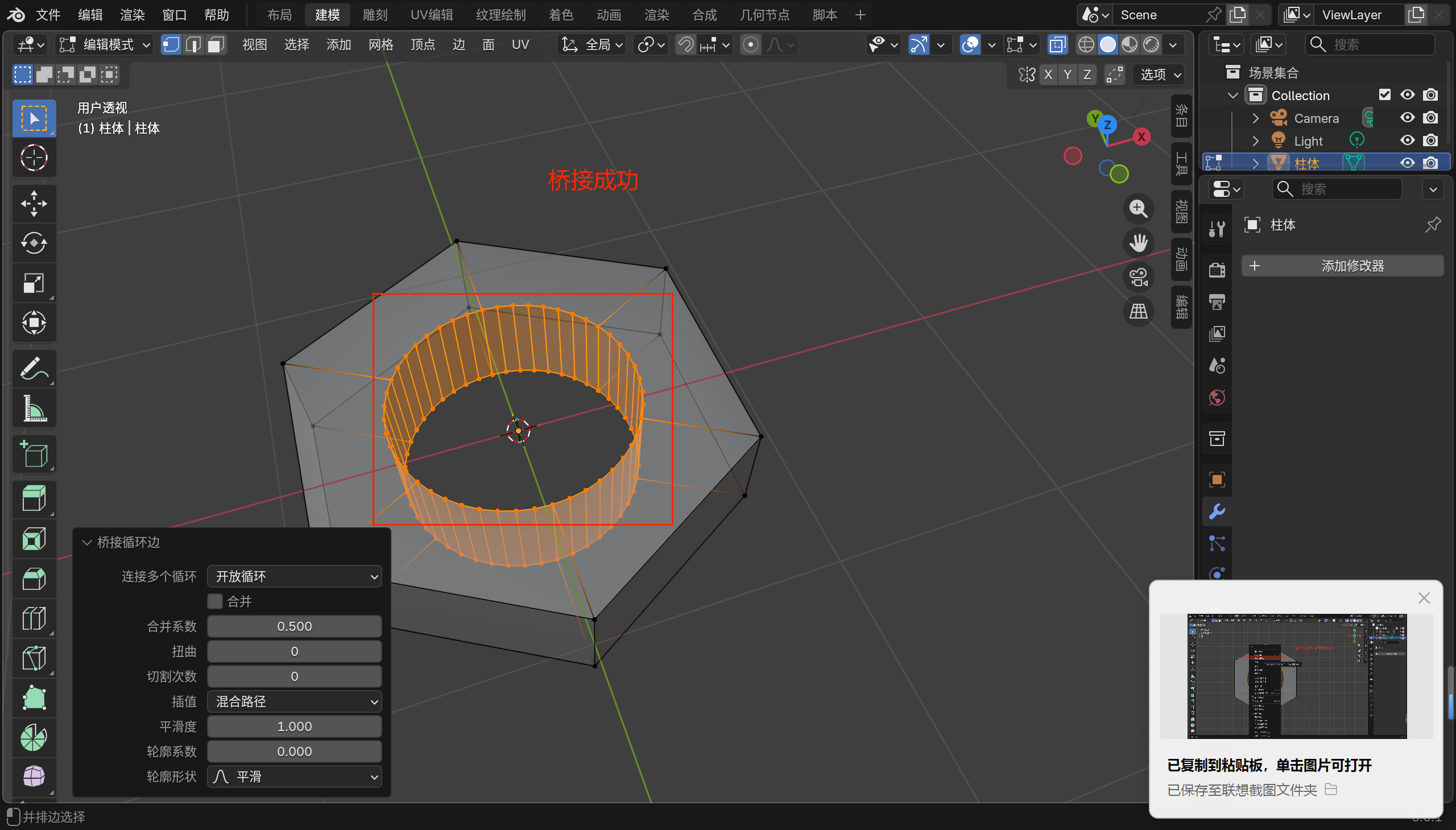Hide Camera object with eye icon
Image resolution: width=1456 pixels, height=830 pixels.
[x=1407, y=118]
